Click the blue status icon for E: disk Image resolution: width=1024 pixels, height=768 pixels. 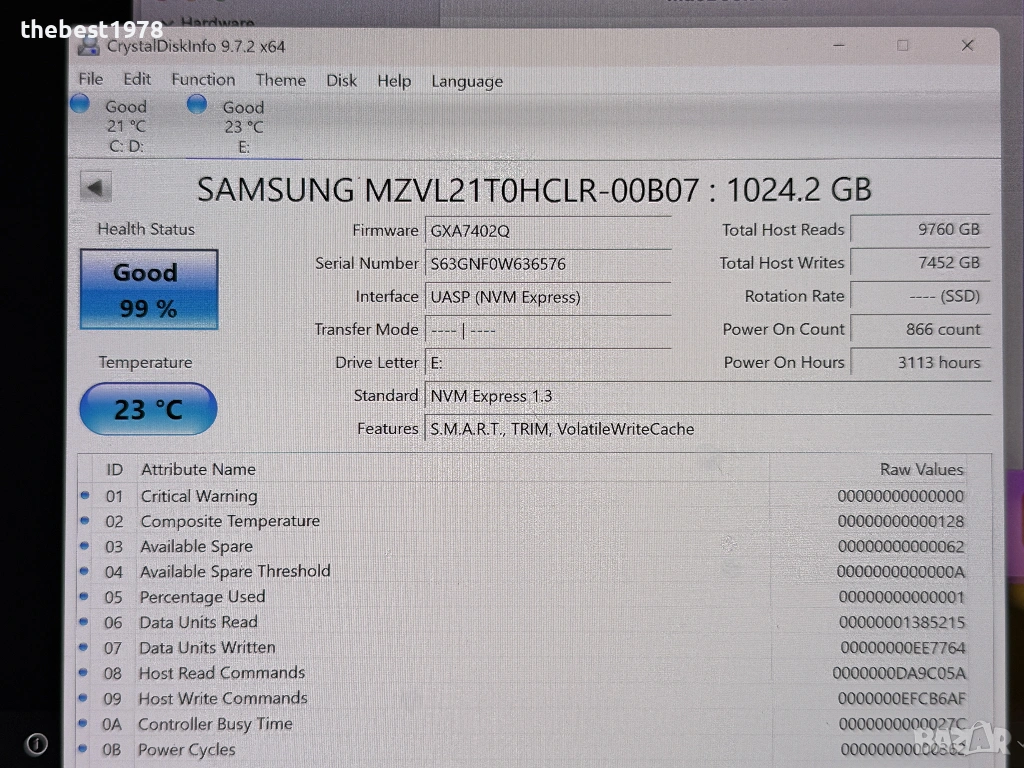coord(197,104)
